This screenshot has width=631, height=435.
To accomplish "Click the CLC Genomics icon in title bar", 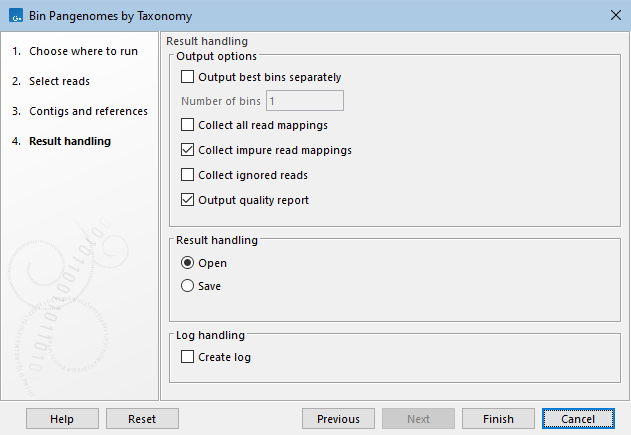I will (x=16, y=16).
